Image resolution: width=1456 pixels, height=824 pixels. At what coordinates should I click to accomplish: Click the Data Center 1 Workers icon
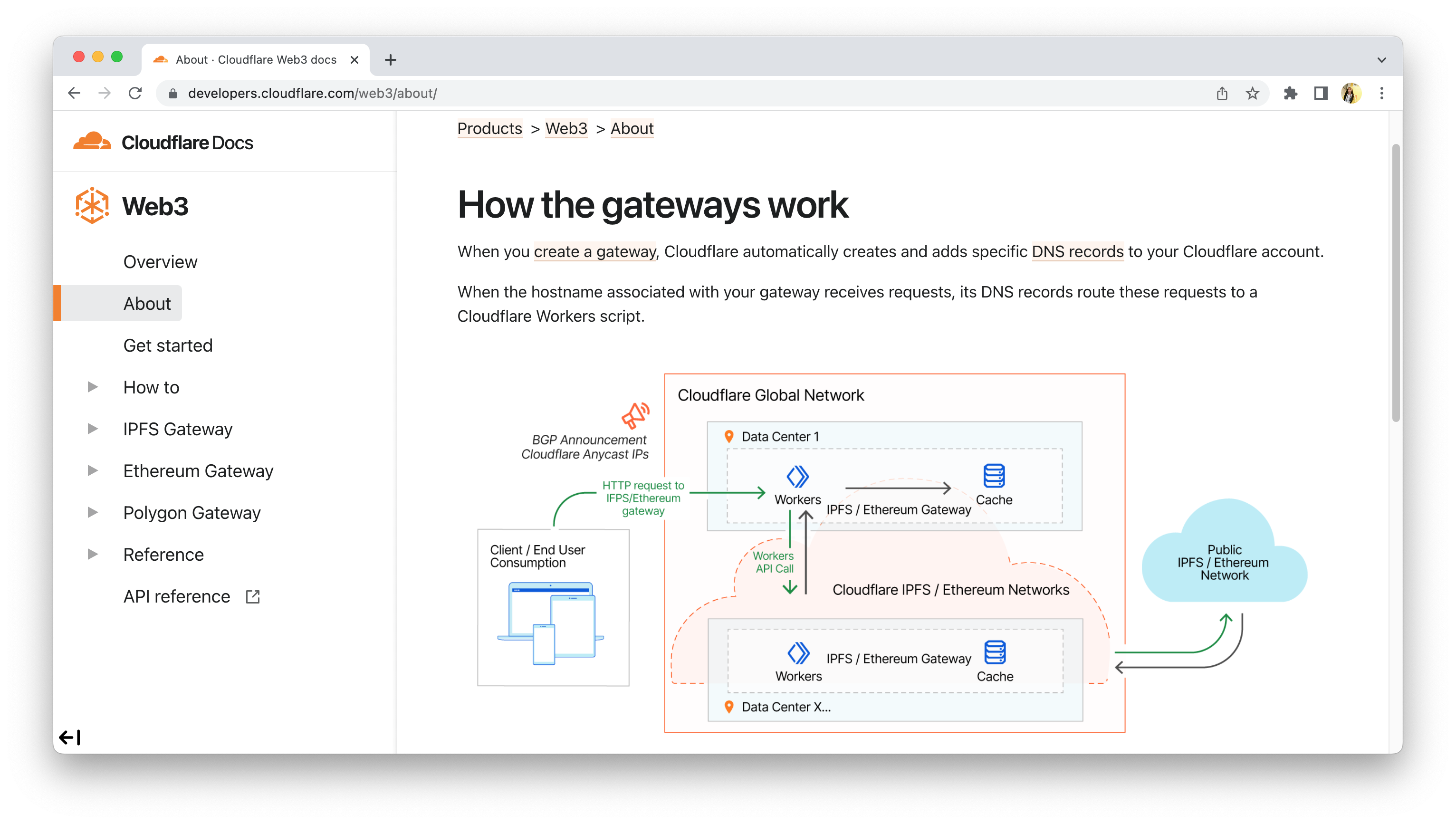tap(797, 477)
